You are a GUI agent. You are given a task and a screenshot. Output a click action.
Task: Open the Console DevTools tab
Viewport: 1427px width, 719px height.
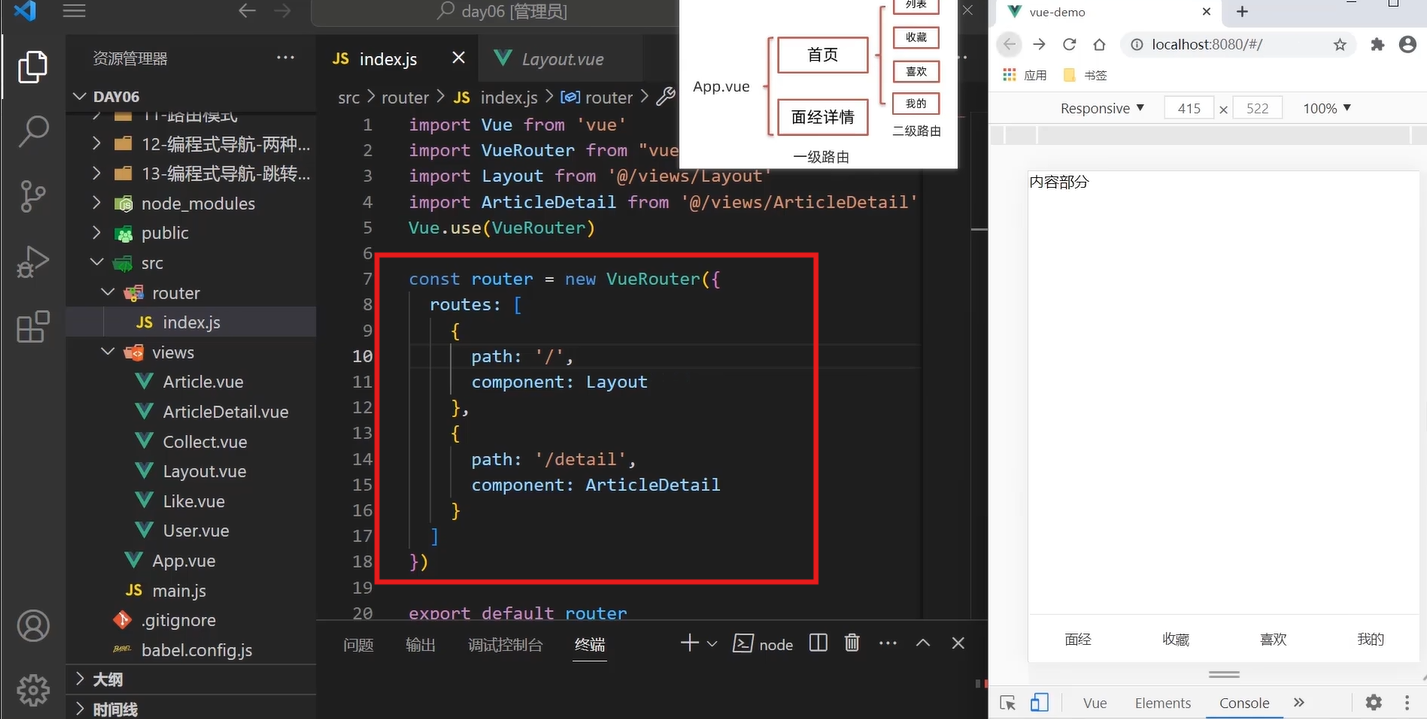[1244, 702]
